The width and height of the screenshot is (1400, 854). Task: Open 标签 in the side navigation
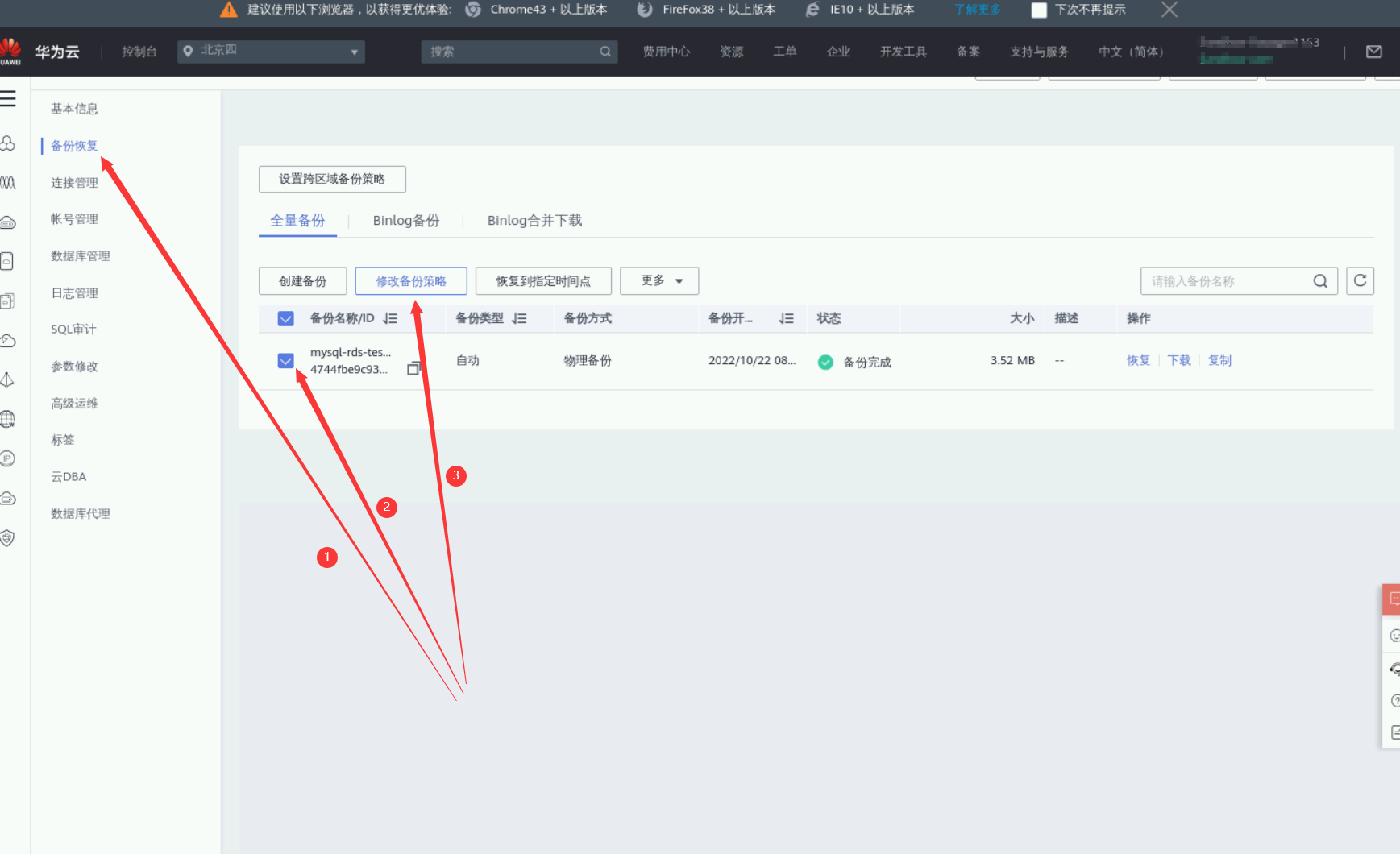coord(62,440)
